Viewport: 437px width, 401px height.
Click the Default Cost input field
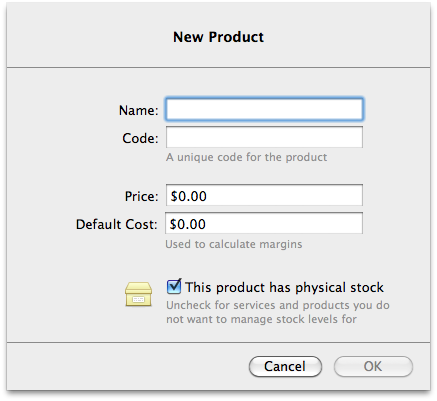[264, 223]
